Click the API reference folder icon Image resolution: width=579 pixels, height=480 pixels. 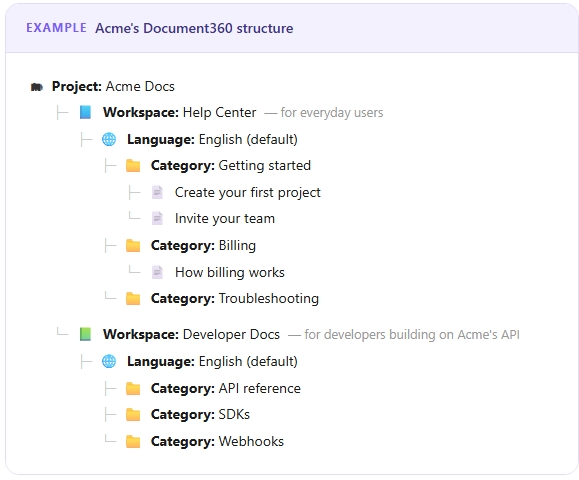[133, 389]
